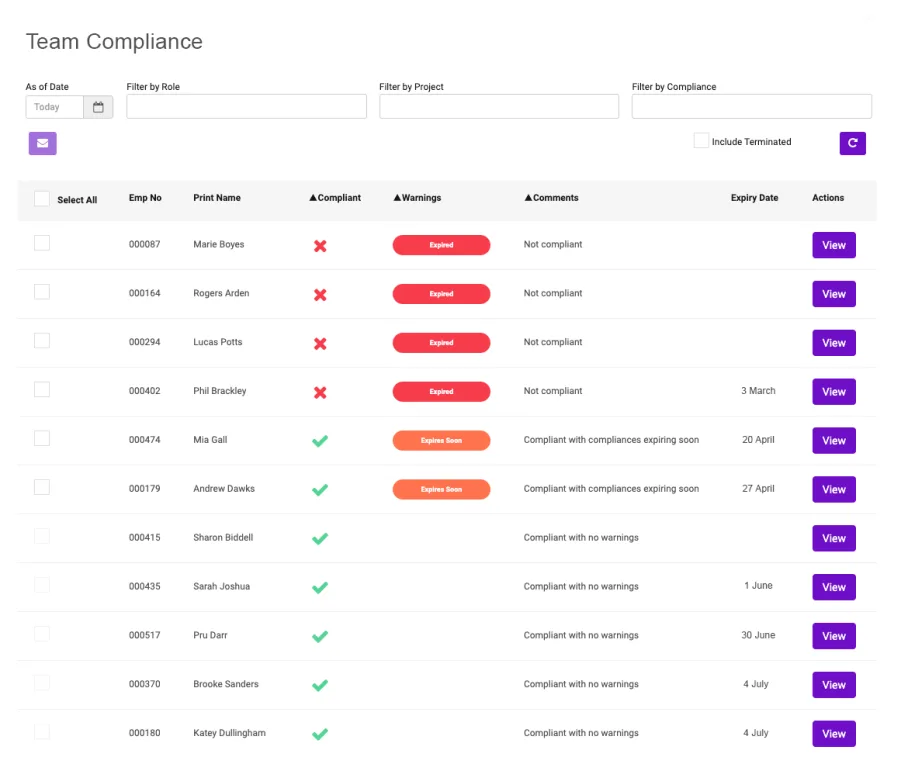Sort table by Warnings column header
900x771 pixels.
(x=417, y=198)
